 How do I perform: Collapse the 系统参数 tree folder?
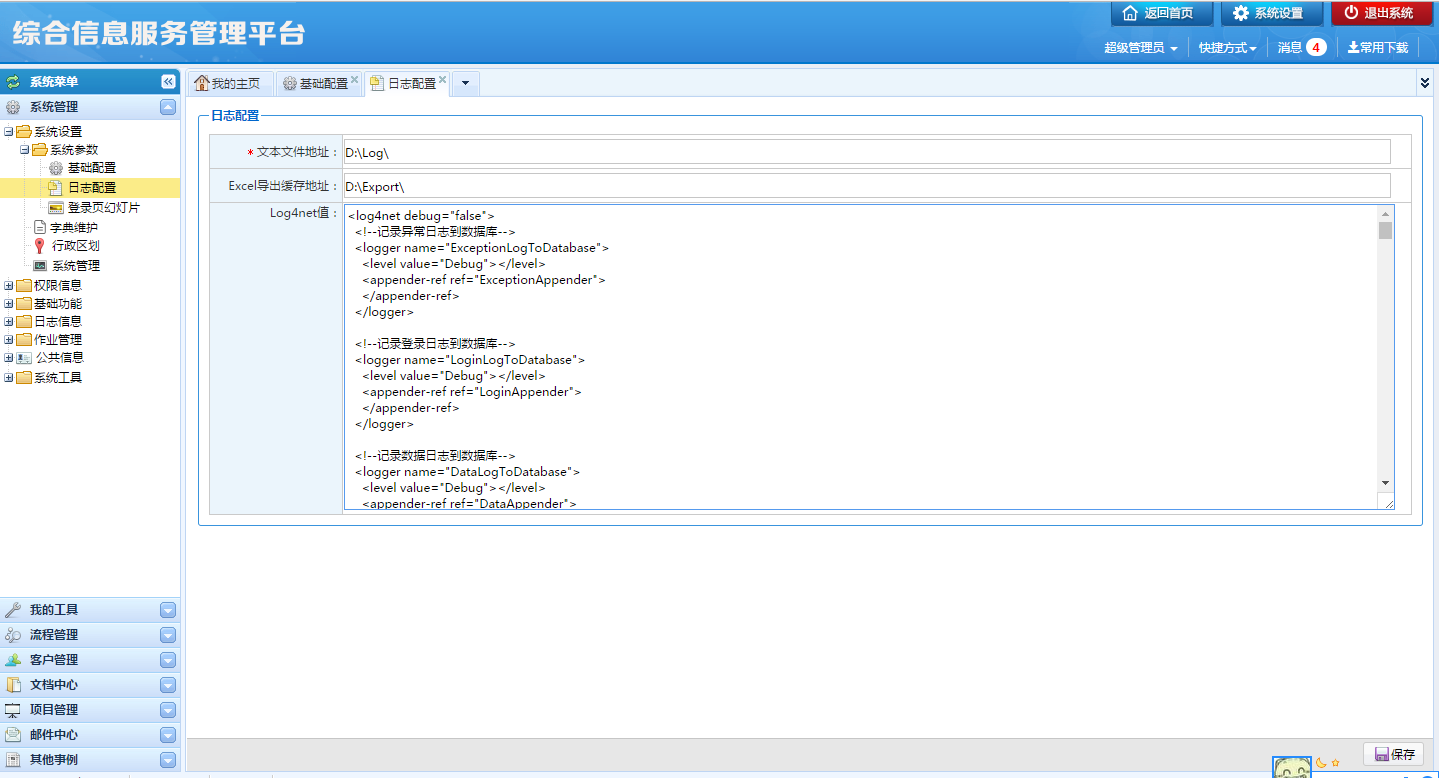25,150
